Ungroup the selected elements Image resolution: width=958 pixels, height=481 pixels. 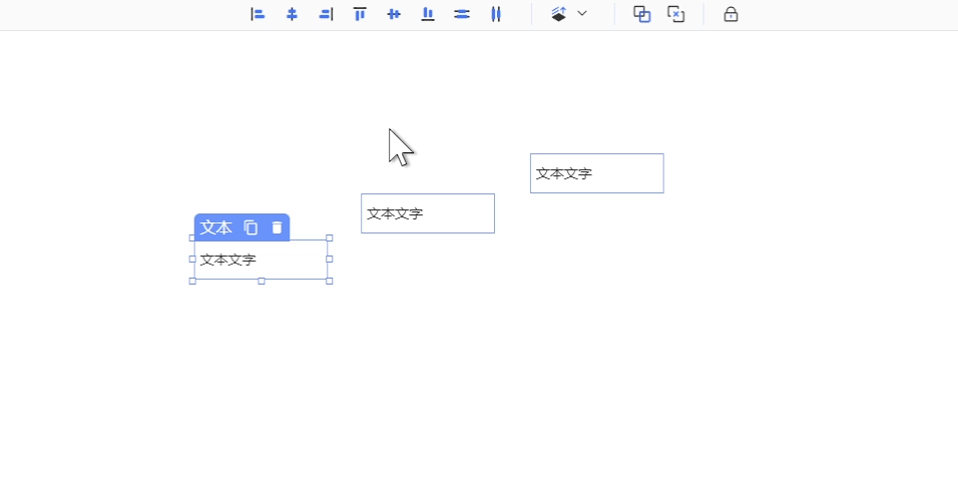coord(676,14)
